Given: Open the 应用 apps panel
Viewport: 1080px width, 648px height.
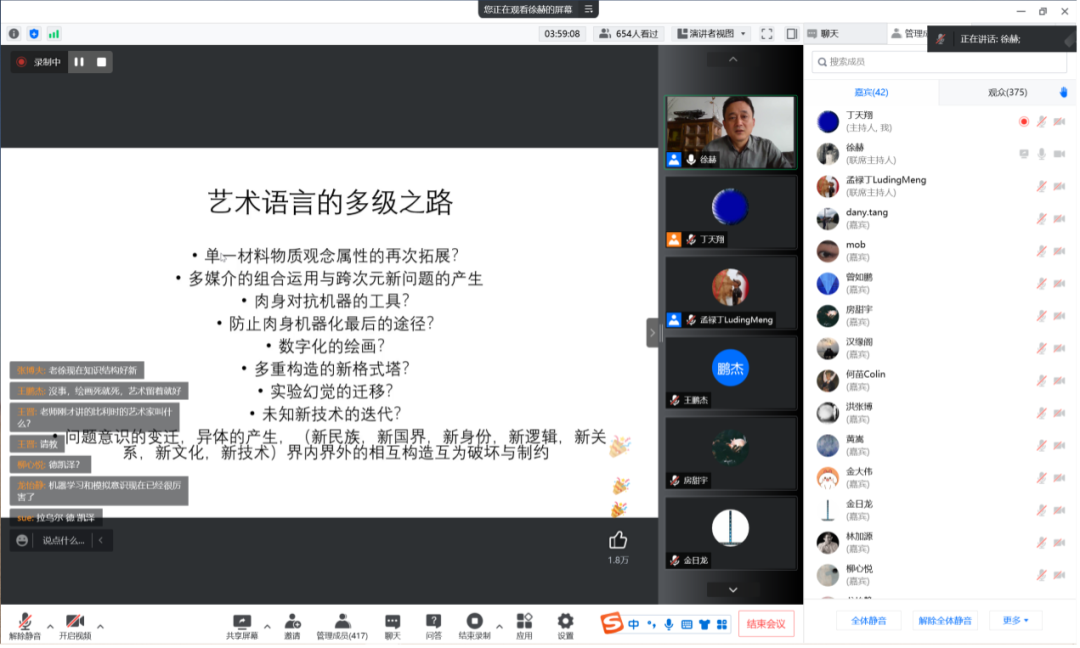Looking at the screenshot, I should pos(523,623).
